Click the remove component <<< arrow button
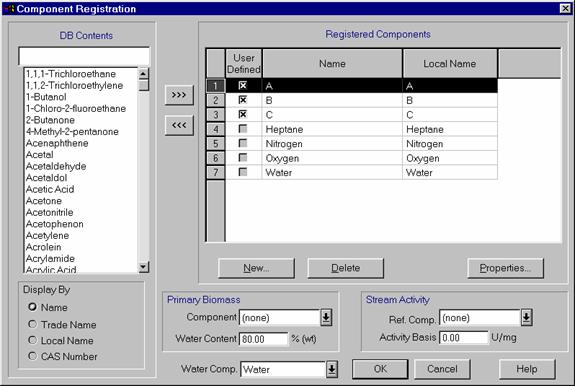The height and width of the screenshot is (386, 575). pyautogui.click(x=179, y=125)
